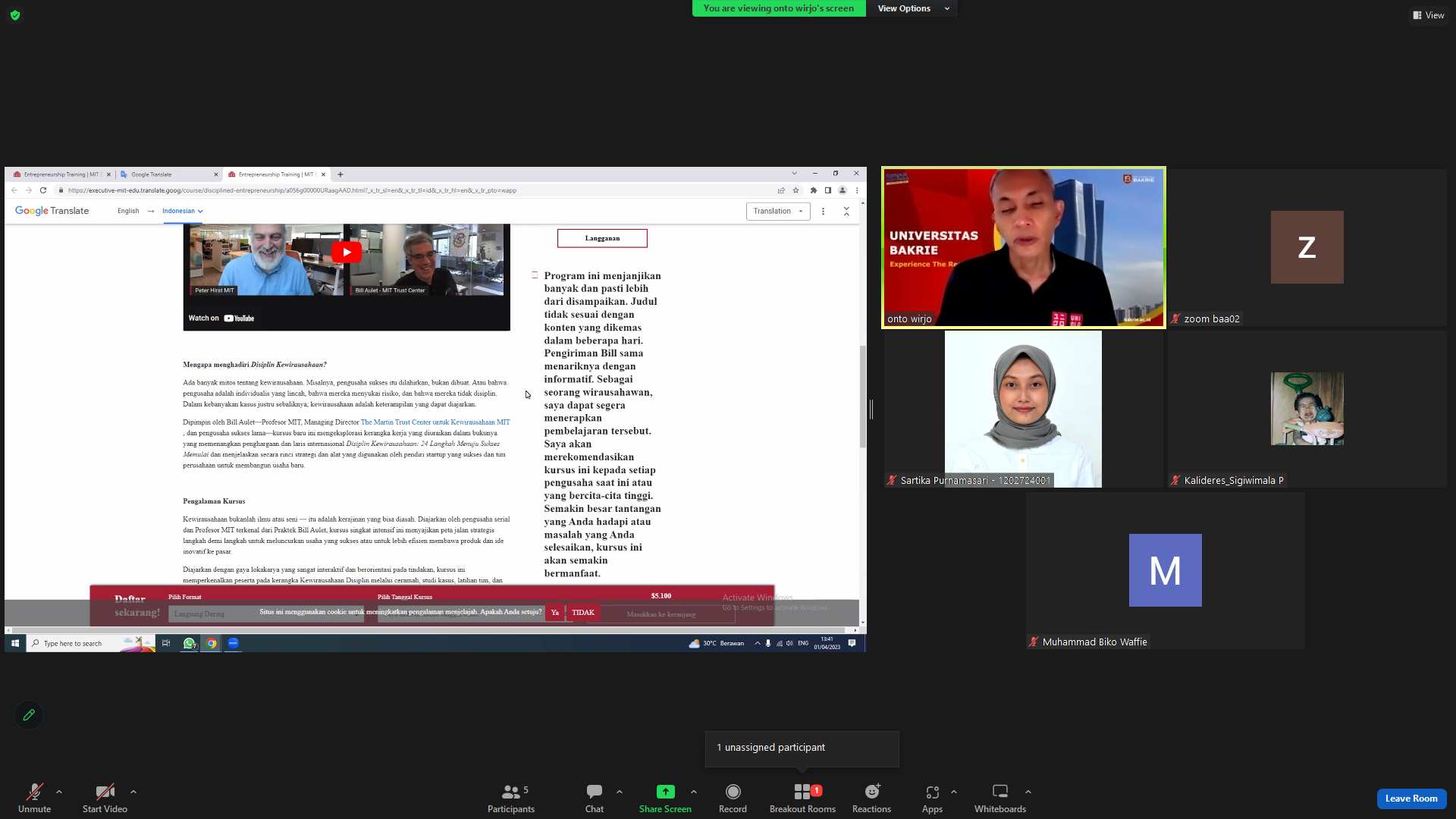Image resolution: width=1456 pixels, height=819 pixels.
Task: Click the Watch on YouTube link
Action: pos(221,318)
